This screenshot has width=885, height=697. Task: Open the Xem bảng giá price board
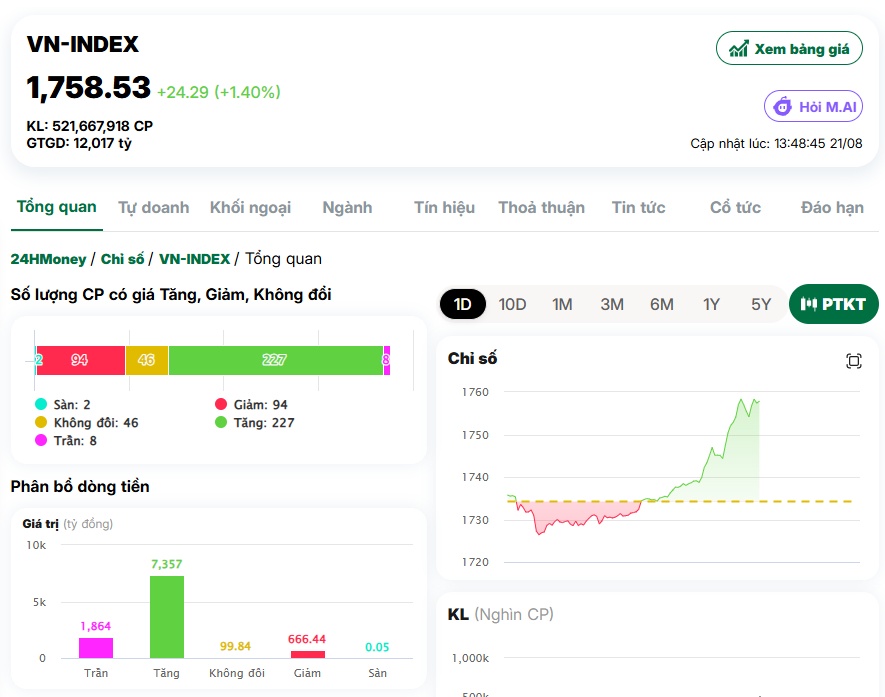[x=789, y=49]
